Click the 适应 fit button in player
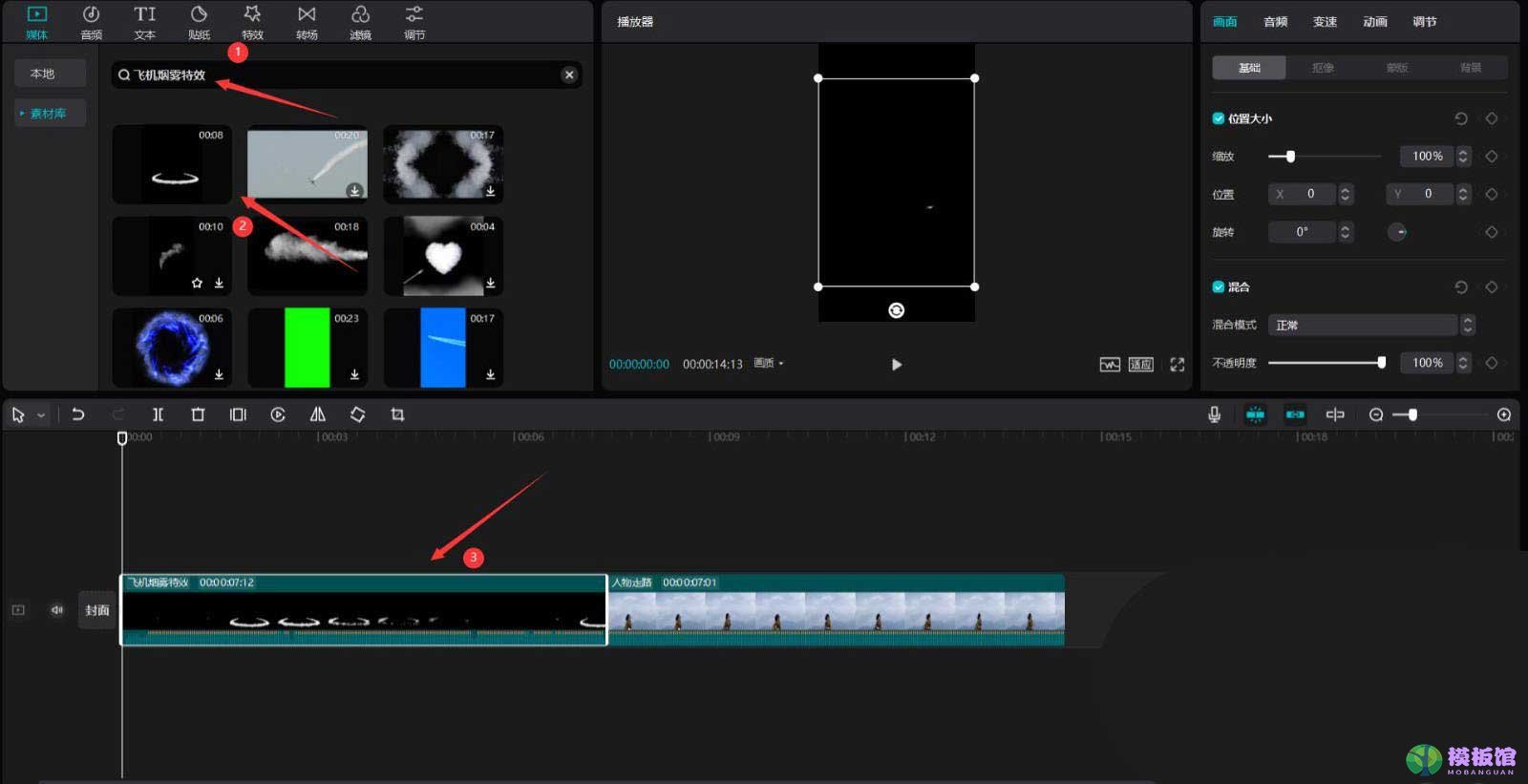The width and height of the screenshot is (1528, 784). 1141,364
